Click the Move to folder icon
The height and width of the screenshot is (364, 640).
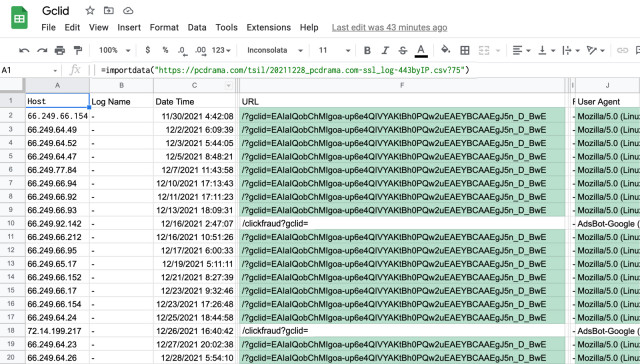tap(109, 11)
